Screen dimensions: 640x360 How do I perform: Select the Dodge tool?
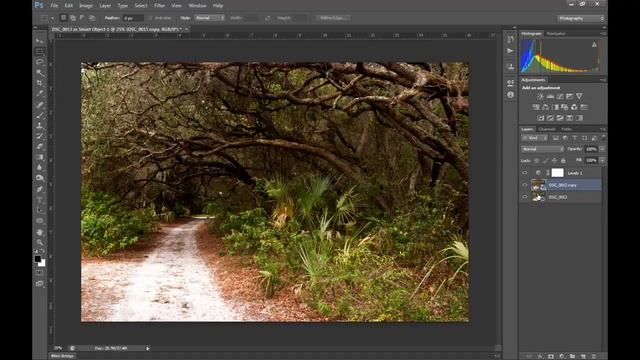[40, 178]
